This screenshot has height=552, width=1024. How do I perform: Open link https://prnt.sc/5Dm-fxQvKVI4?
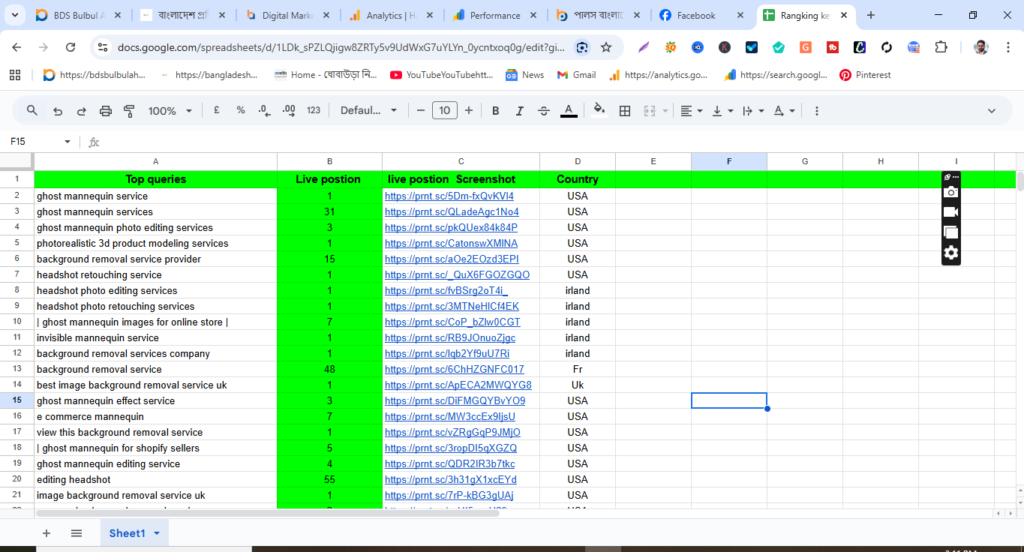click(449, 196)
